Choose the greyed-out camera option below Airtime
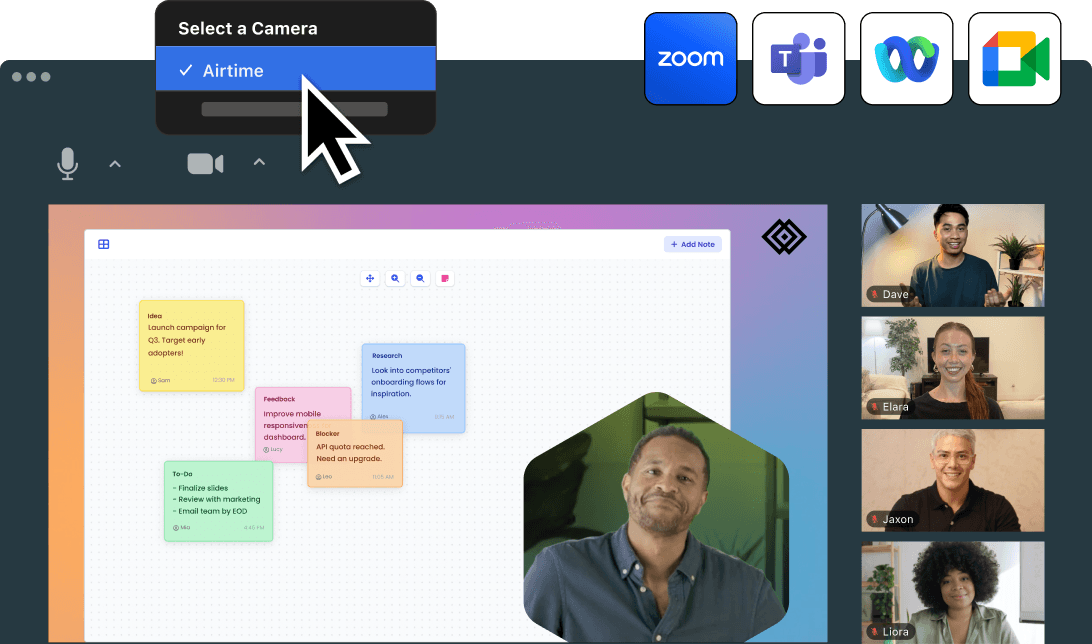1092x644 pixels. point(295,109)
